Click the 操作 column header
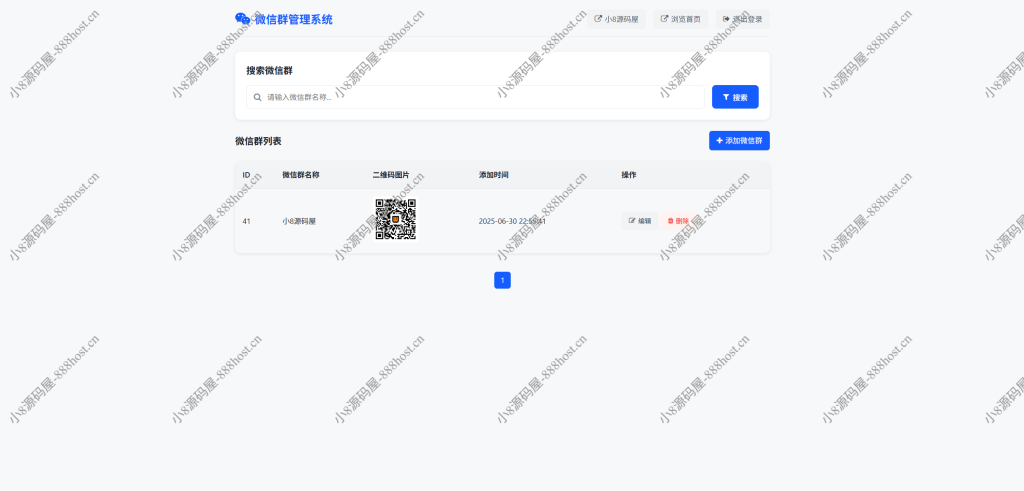Viewport: 1024px width, 491px height. [628, 175]
